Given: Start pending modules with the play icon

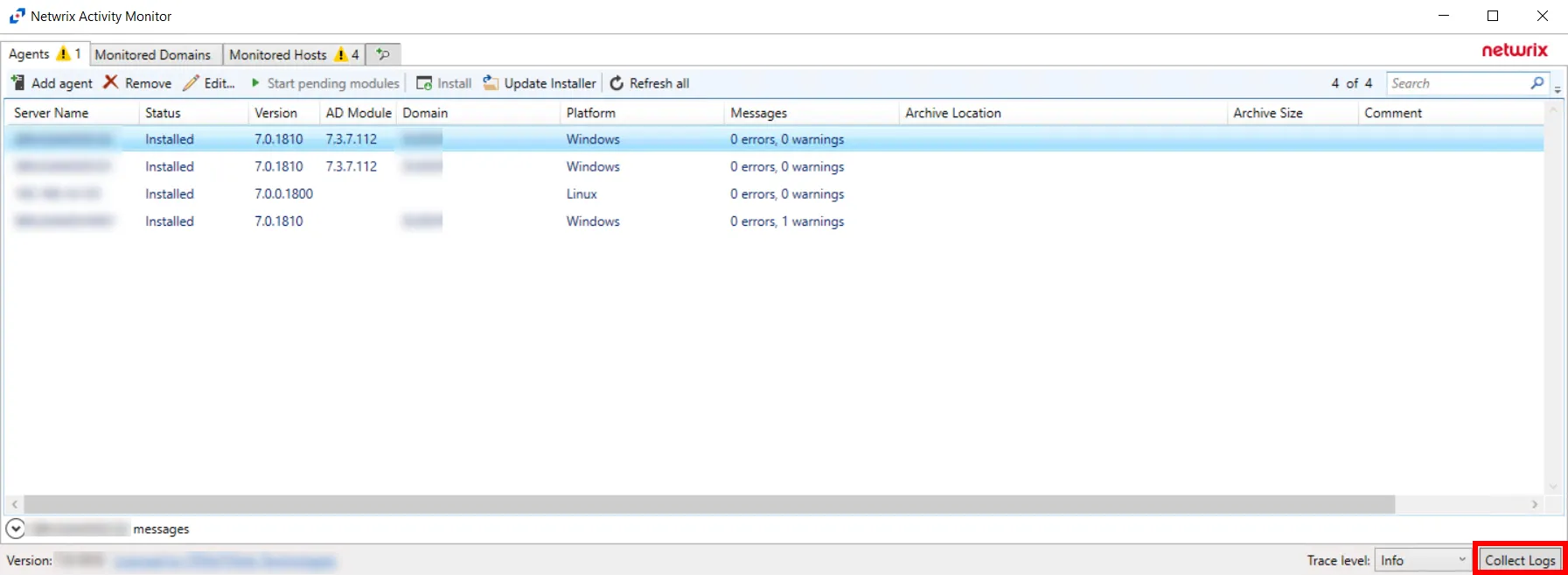Looking at the screenshot, I should click(x=255, y=83).
